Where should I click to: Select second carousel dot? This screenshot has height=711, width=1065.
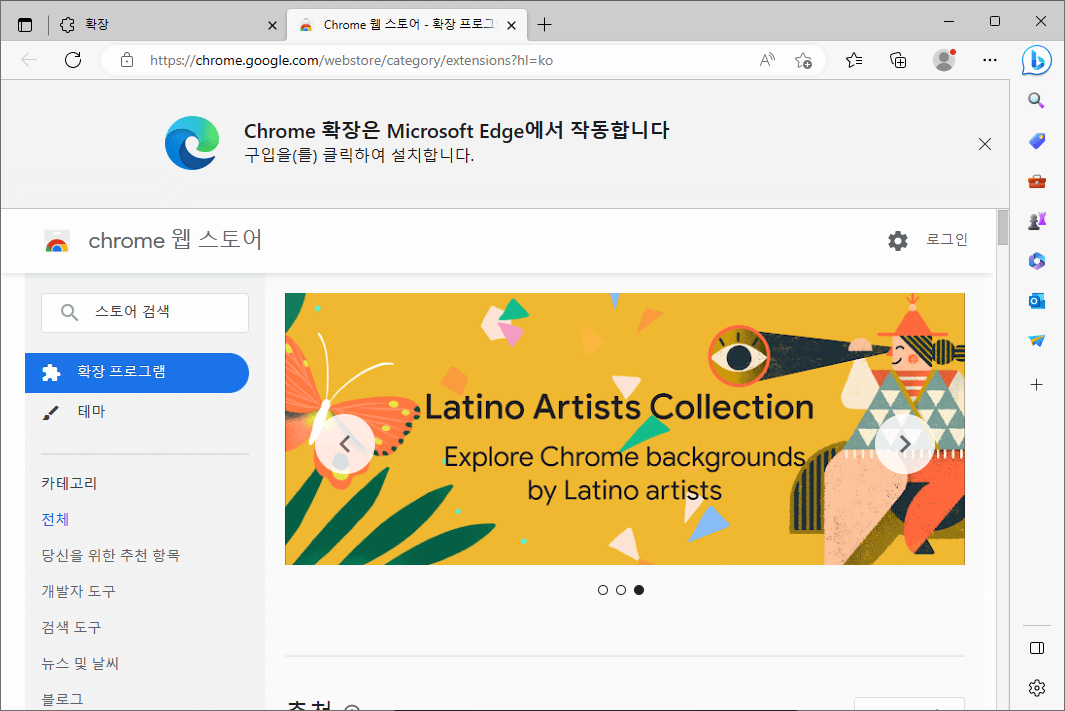click(x=621, y=590)
